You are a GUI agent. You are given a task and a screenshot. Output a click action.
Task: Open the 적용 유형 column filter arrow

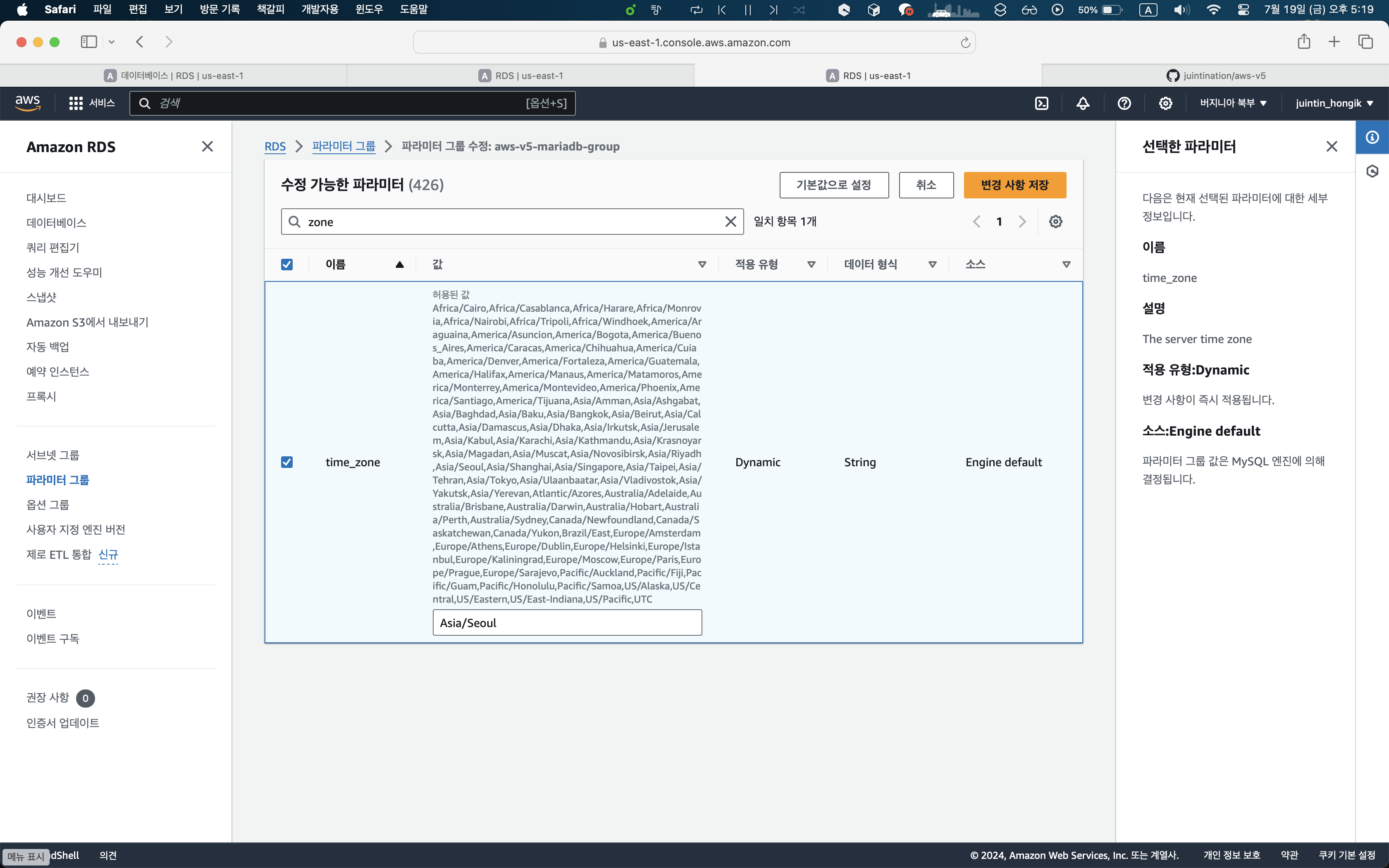[x=811, y=265]
